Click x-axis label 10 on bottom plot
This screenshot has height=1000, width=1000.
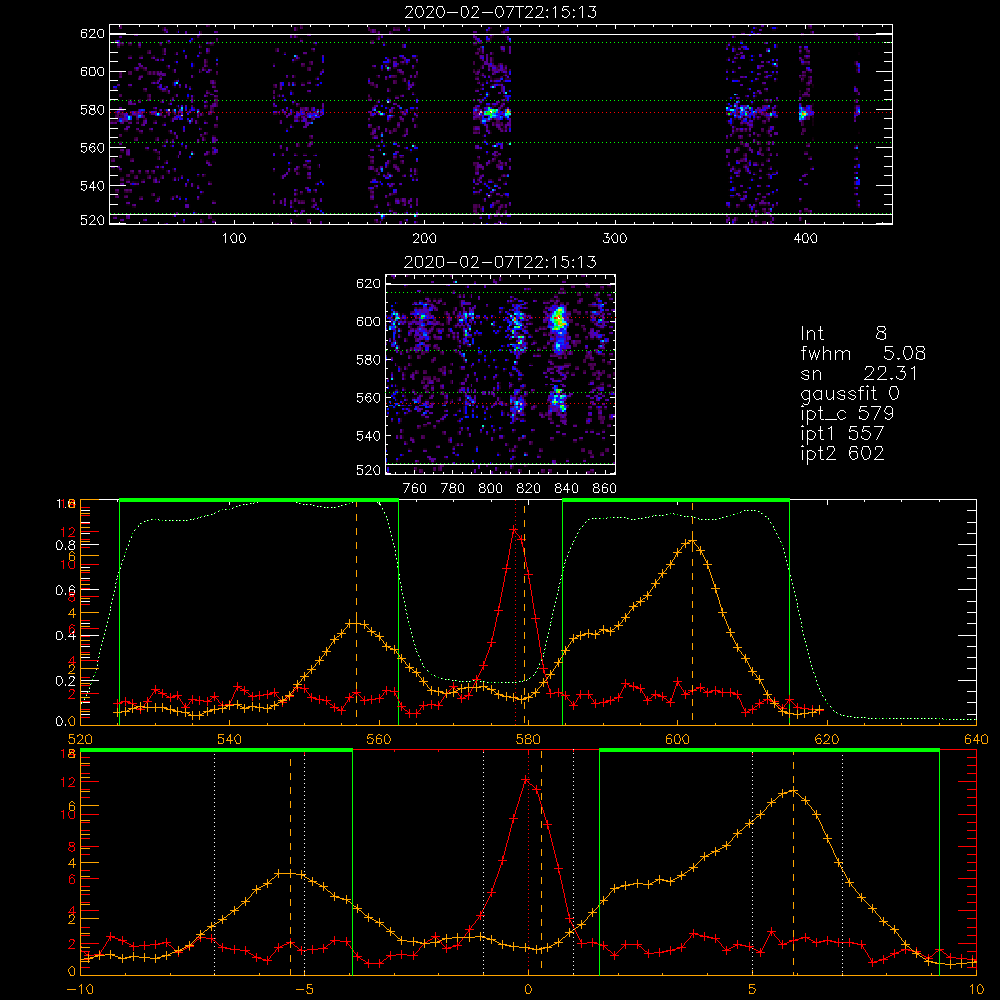pyautogui.click(x=976, y=989)
